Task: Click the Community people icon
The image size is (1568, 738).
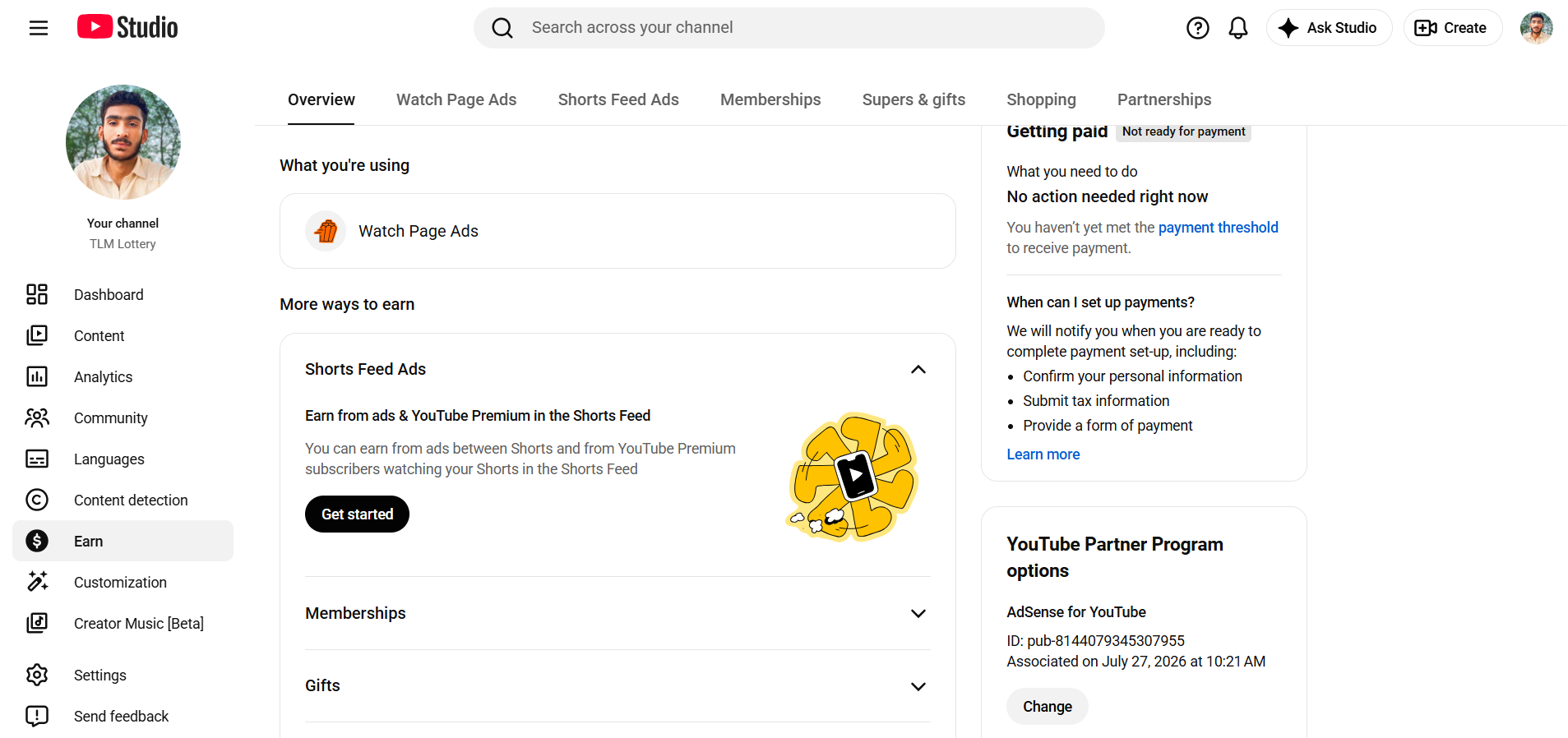Action: 37,417
